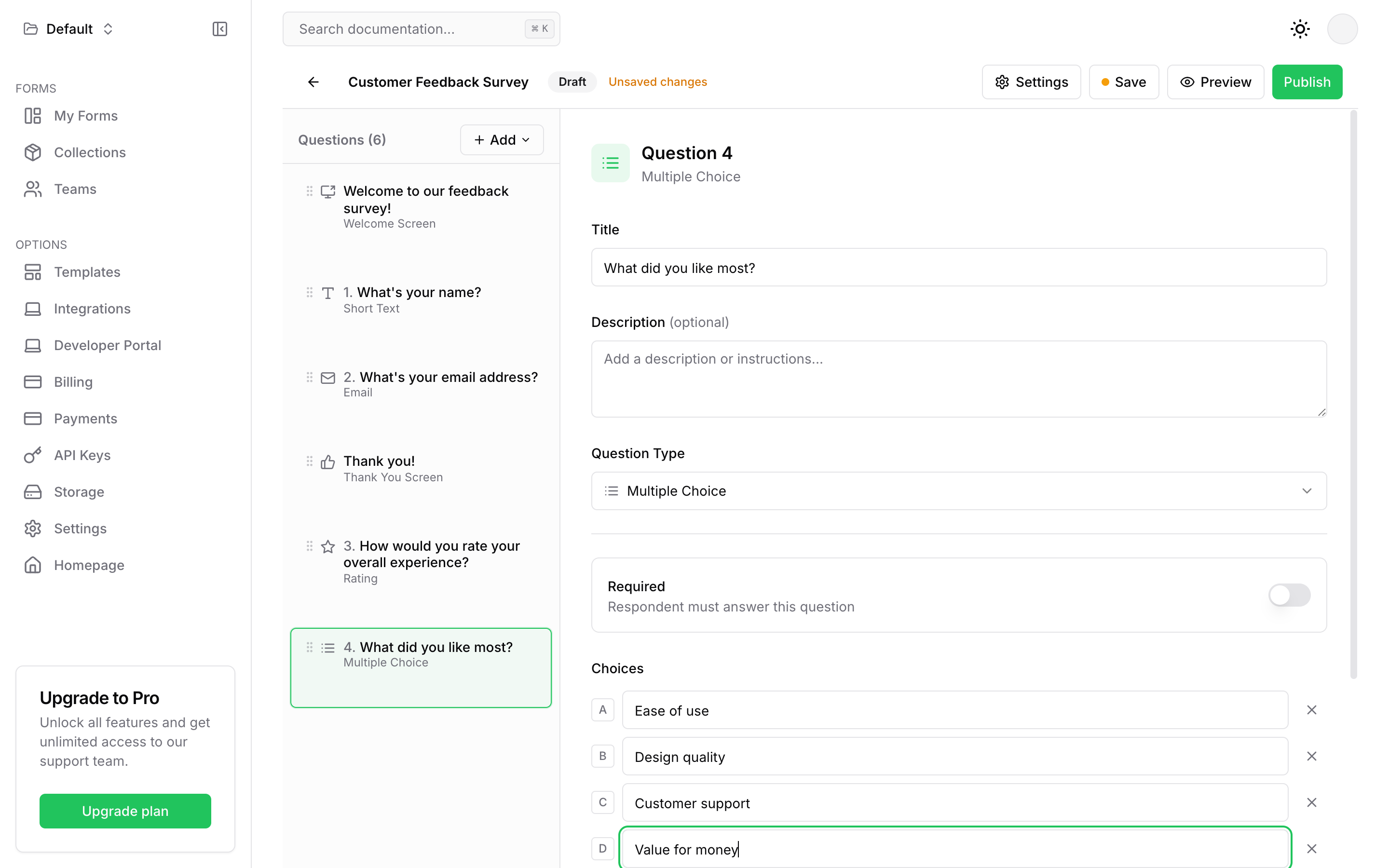Screen dimensions: 1389x868
Task: Click the back arrow beside the survey title
Action: click(x=313, y=82)
